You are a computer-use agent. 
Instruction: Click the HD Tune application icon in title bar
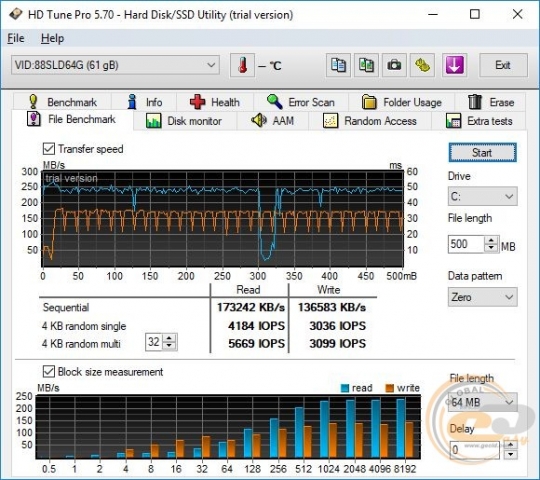[15, 14]
